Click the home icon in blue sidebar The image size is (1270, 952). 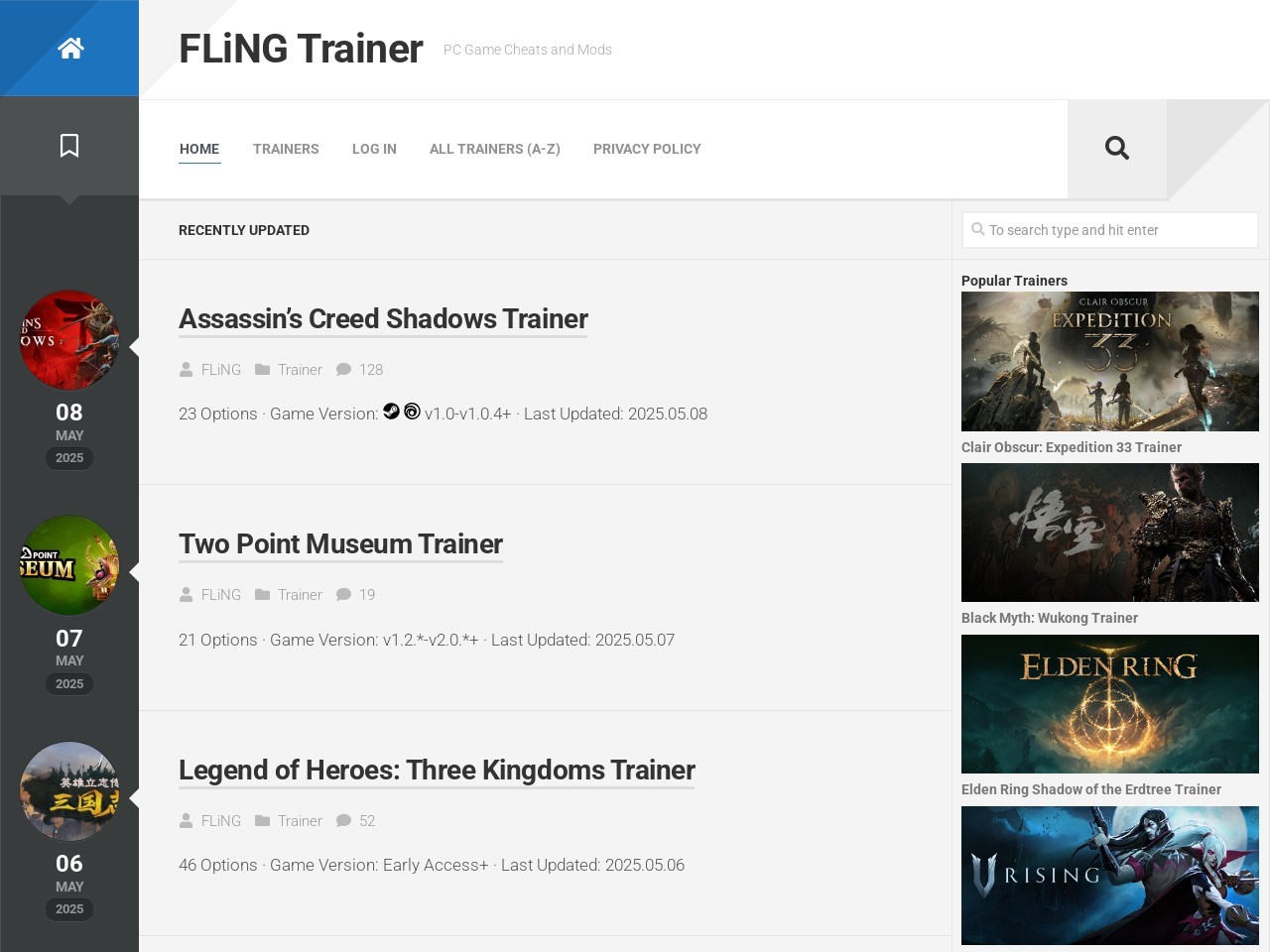click(x=69, y=48)
